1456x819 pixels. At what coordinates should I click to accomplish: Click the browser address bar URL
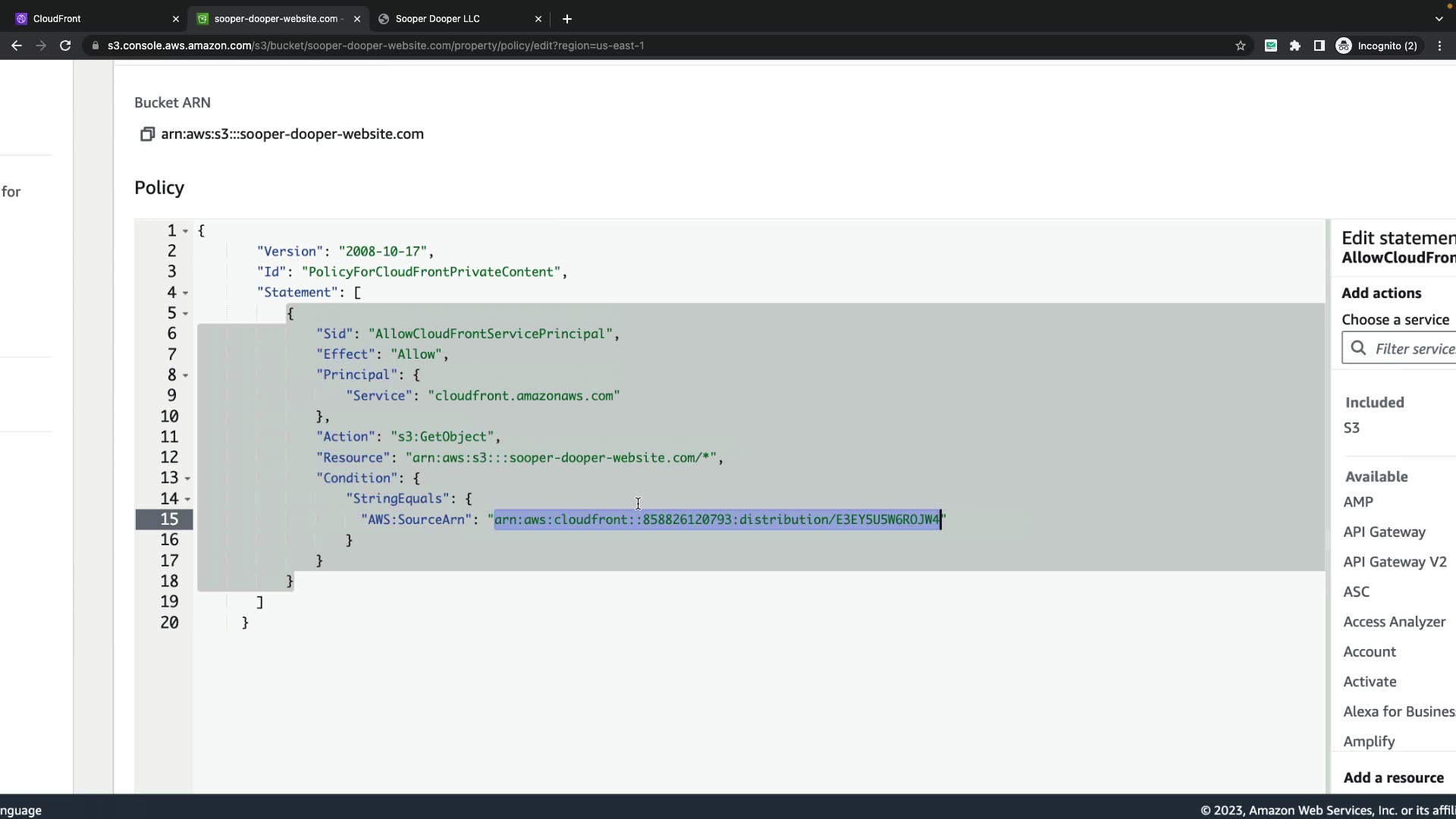pos(375,45)
